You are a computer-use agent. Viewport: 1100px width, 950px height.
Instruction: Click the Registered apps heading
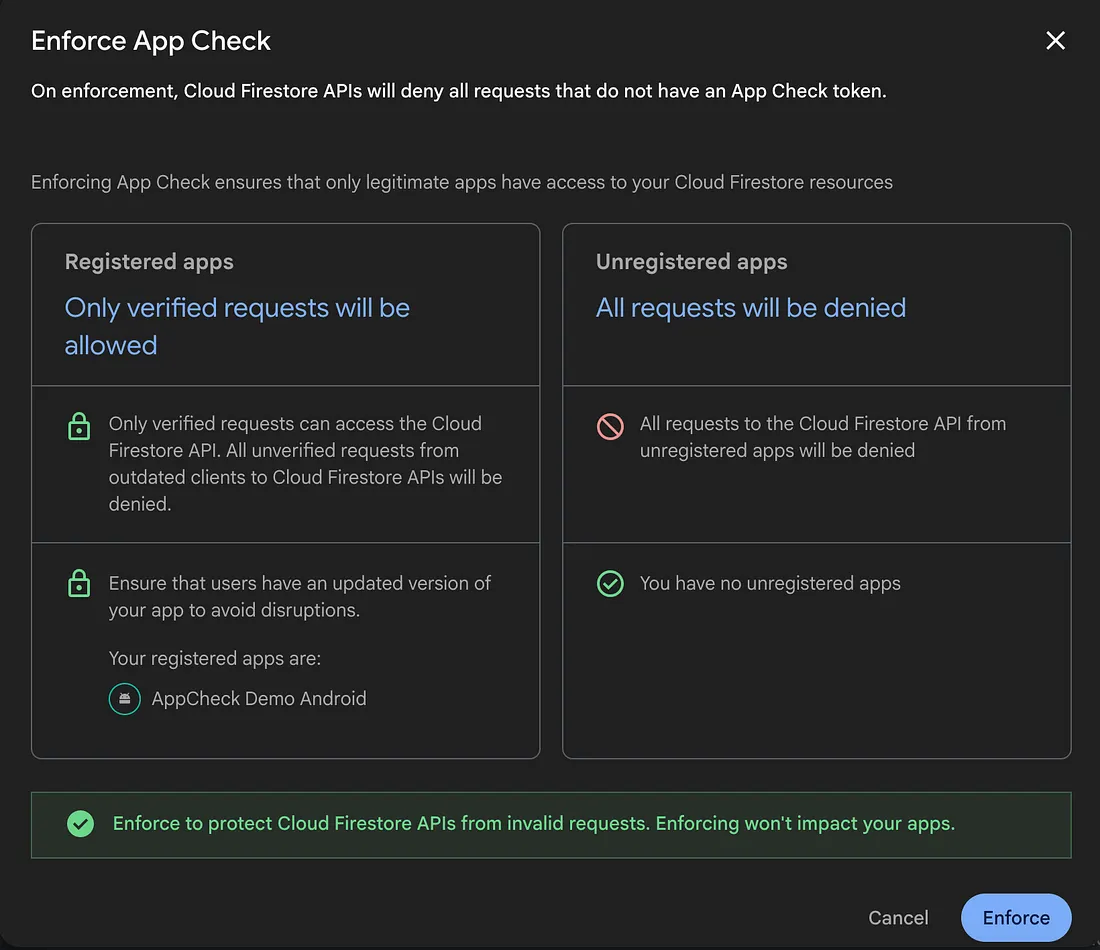(149, 262)
